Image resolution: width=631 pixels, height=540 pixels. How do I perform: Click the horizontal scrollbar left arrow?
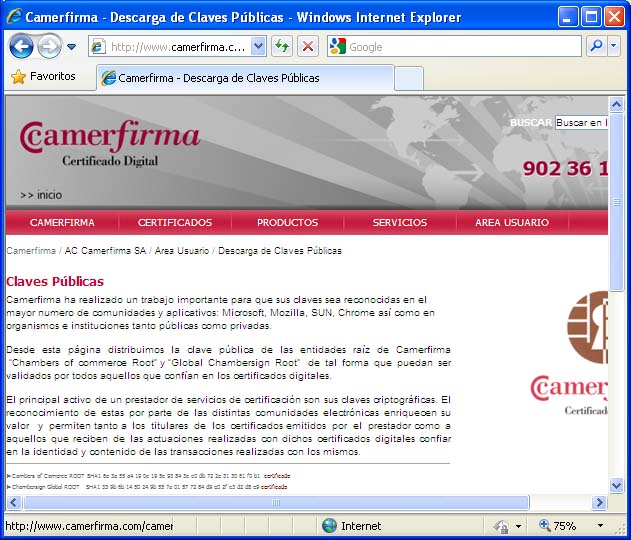pos(13,503)
